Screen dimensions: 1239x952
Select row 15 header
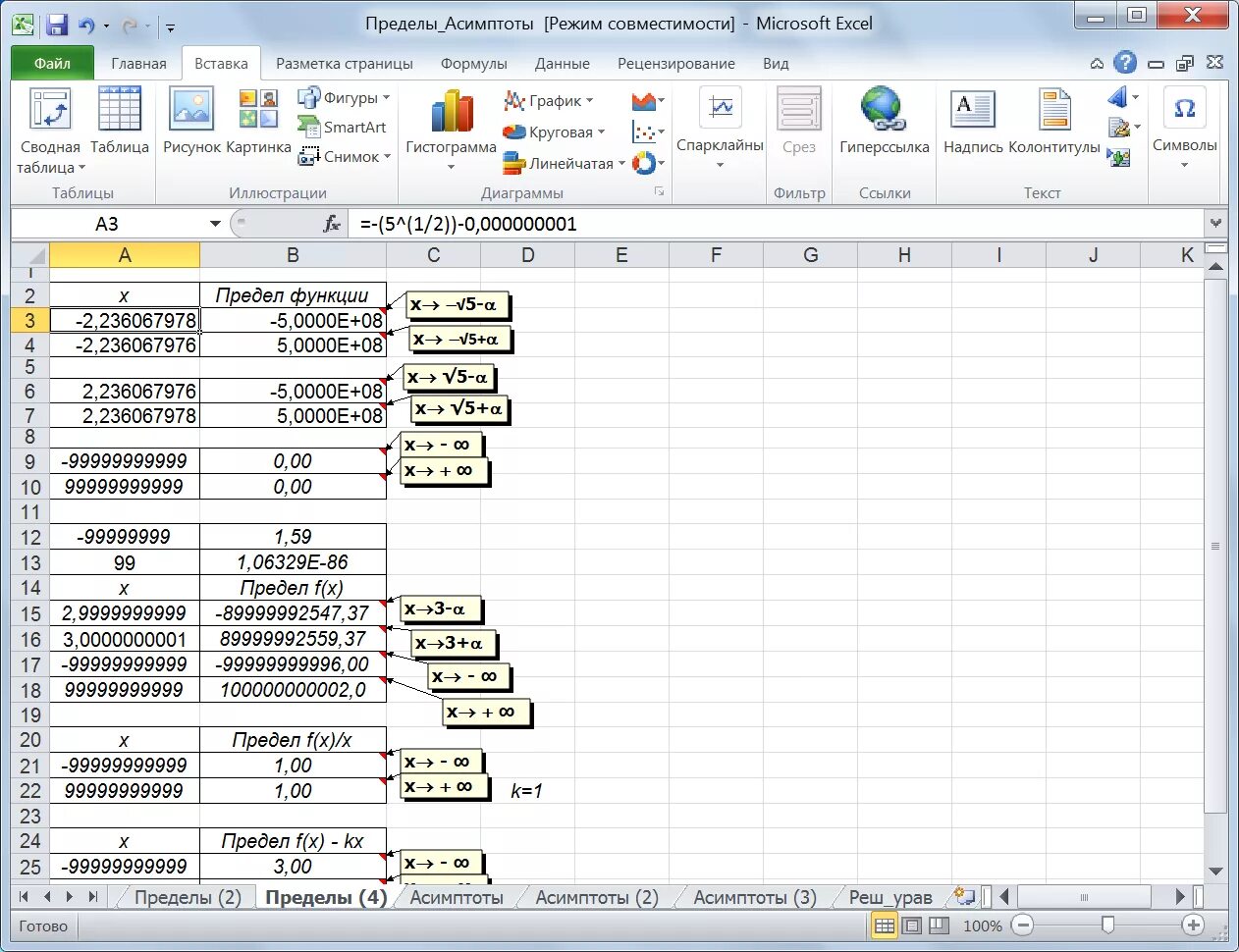30,613
